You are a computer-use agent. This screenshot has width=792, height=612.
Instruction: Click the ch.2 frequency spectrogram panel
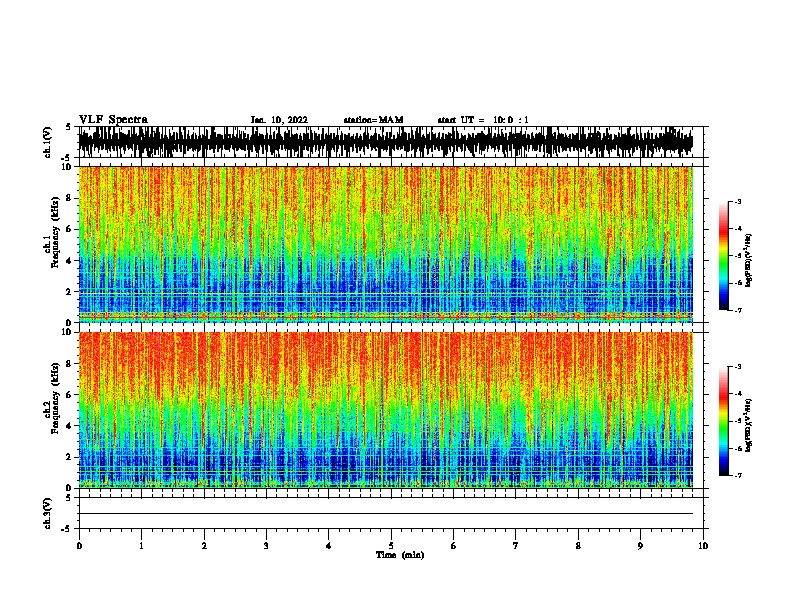point(385,410)
